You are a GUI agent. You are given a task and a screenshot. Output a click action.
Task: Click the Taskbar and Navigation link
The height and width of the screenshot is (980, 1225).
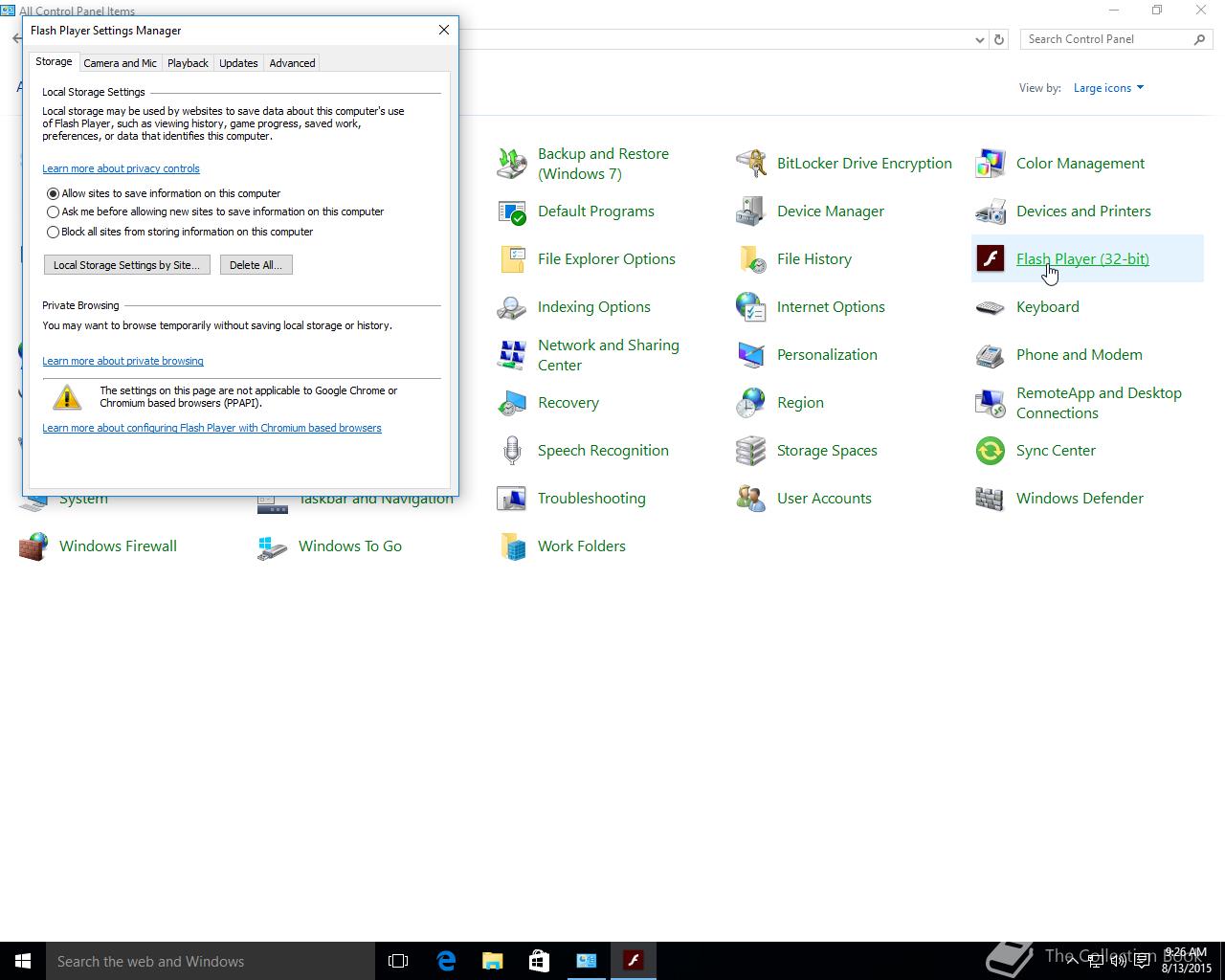point(376,500)
